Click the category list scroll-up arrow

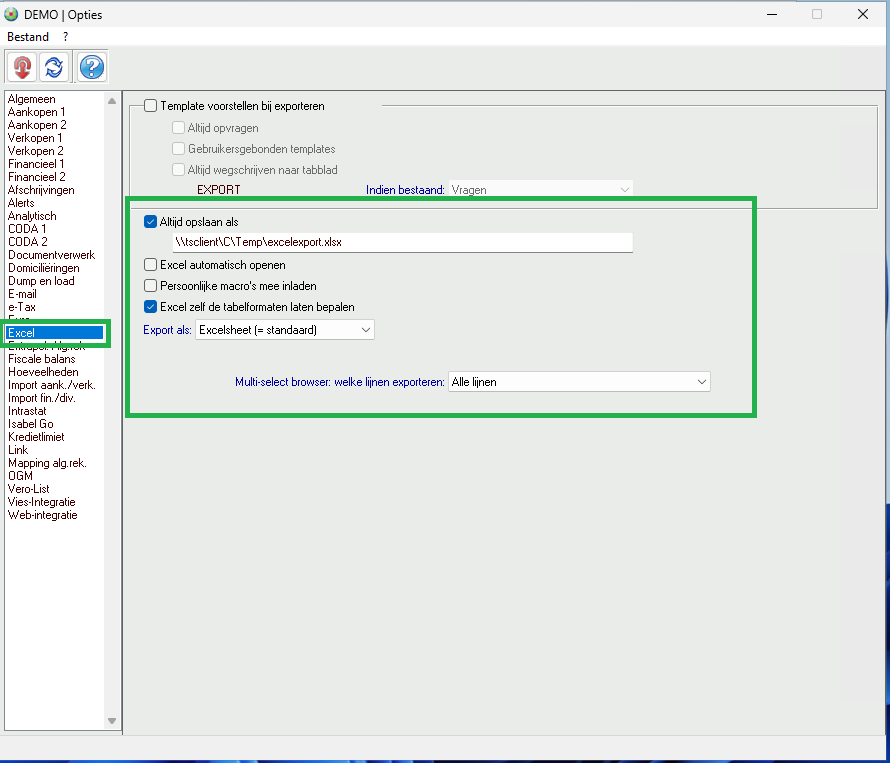pos(112,99)
